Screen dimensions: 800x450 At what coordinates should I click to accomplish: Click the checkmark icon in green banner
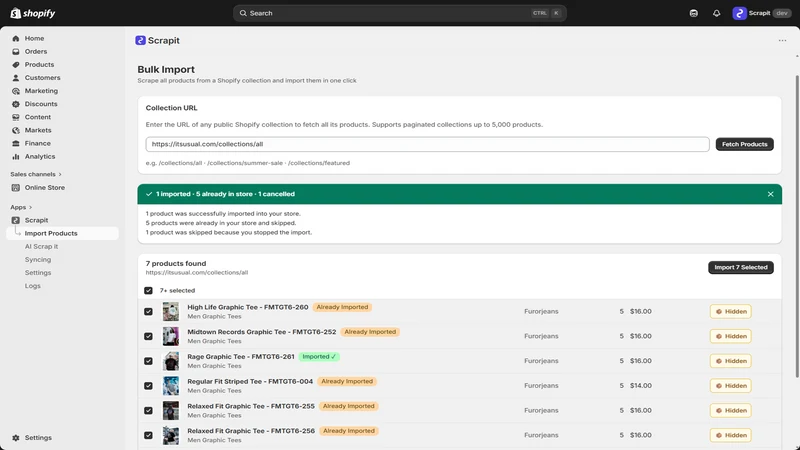point(149,194)
